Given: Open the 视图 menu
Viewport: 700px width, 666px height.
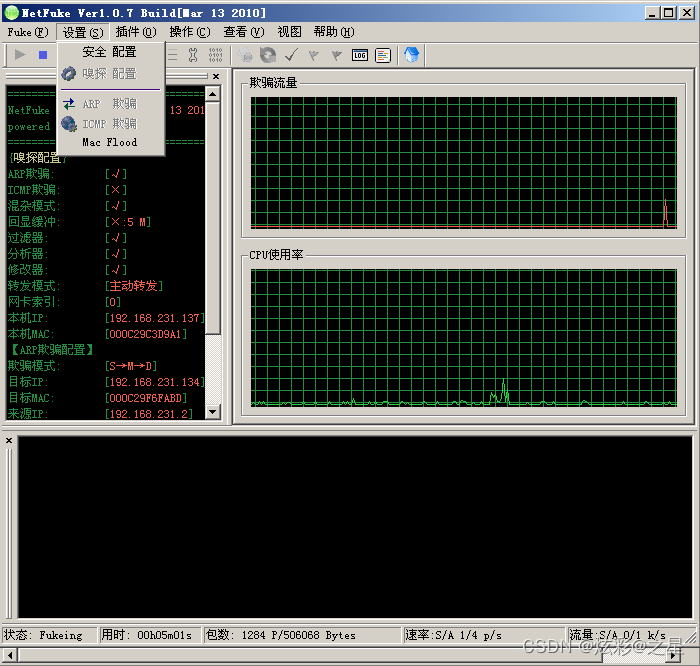Looking at the screenshot, I should click(x=289, y=32).
